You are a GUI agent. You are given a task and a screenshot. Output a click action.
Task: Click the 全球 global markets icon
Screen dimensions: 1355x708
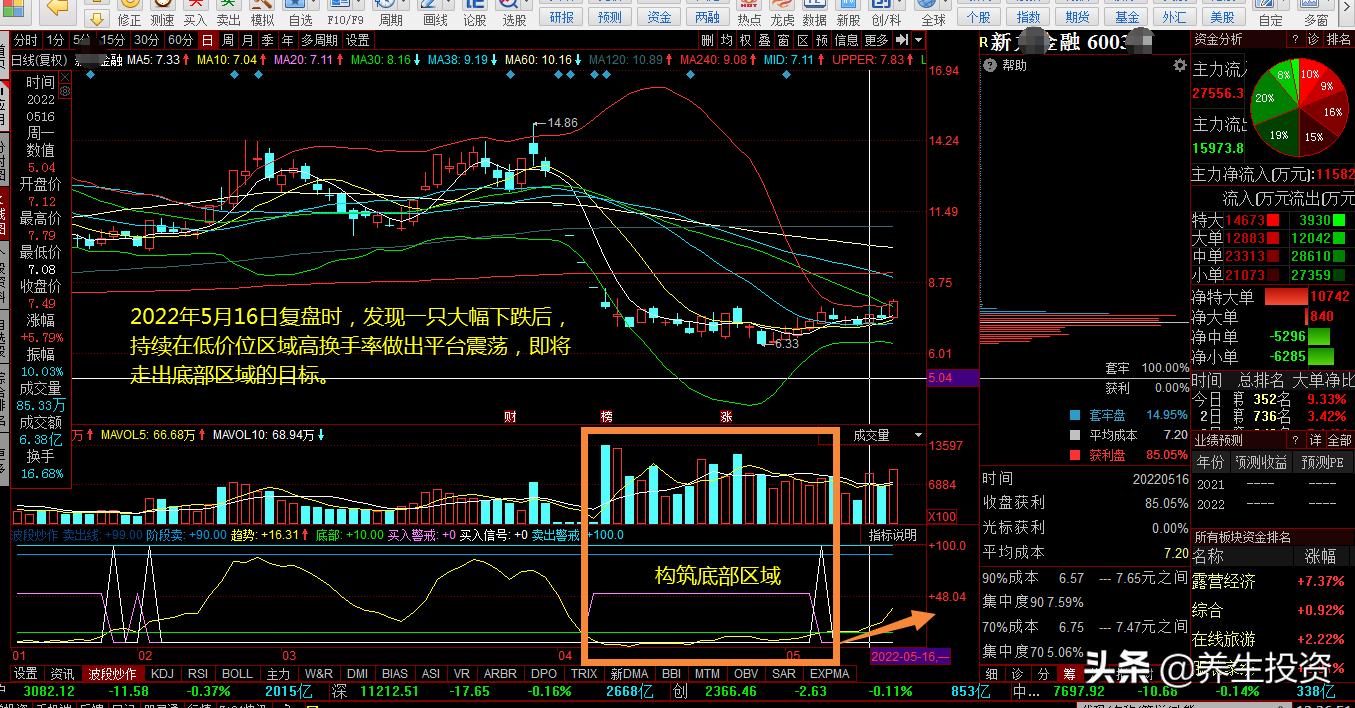point(933,8)
